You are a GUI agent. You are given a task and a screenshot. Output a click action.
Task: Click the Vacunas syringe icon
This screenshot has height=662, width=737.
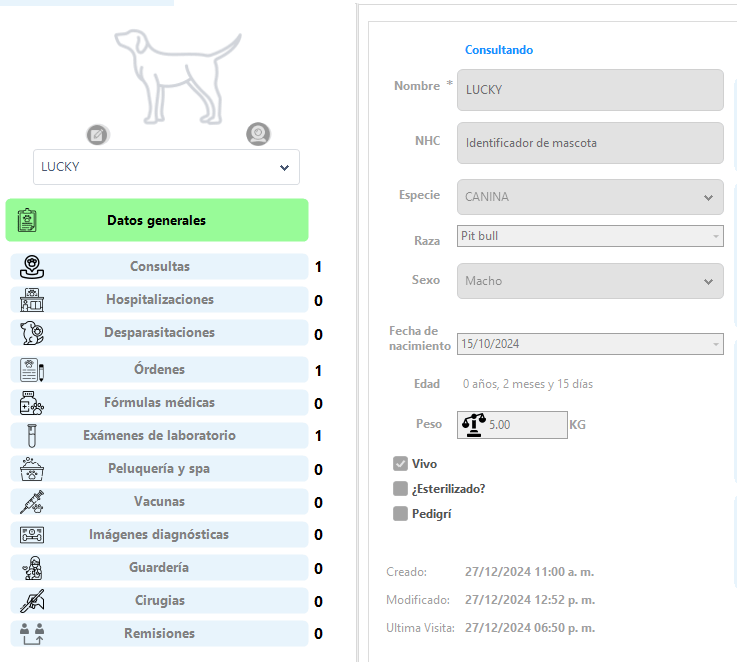pyautogui.click(x=32, y=502)
